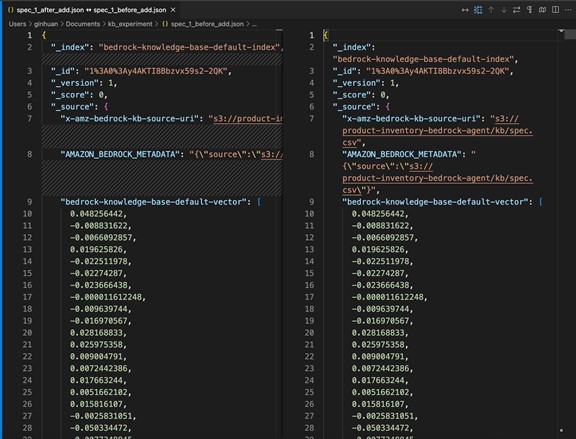Image resolution: width=576 pixels, height=439 pixels.
Task: Open product-inventory-bedrock-agent/kb/spec. link under line 8
Action: (x=438, y=178)
